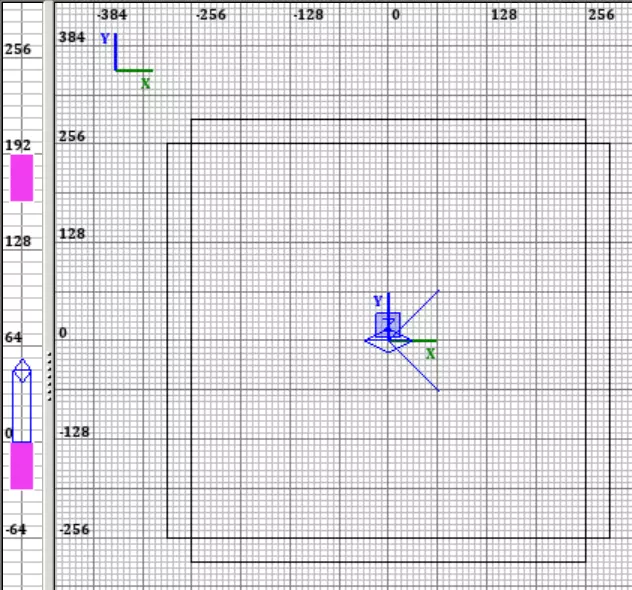Image resolution: width=632 pixels, height=590 pixels.
Task: Click the -256 label on the XY vertical ruler
Action: coord(75,529)
